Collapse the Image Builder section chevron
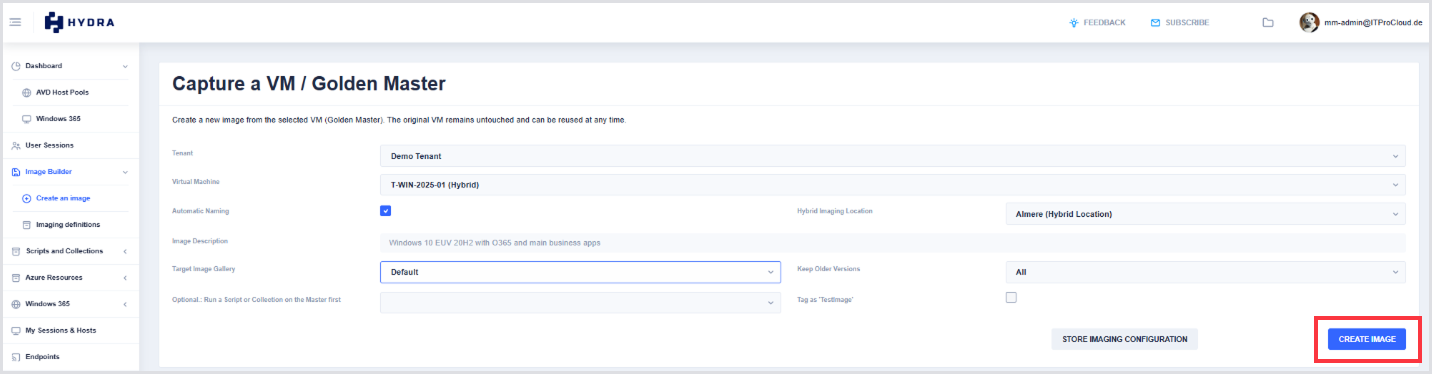This screenshot has width=1432, height=374. tap(125, 172)
